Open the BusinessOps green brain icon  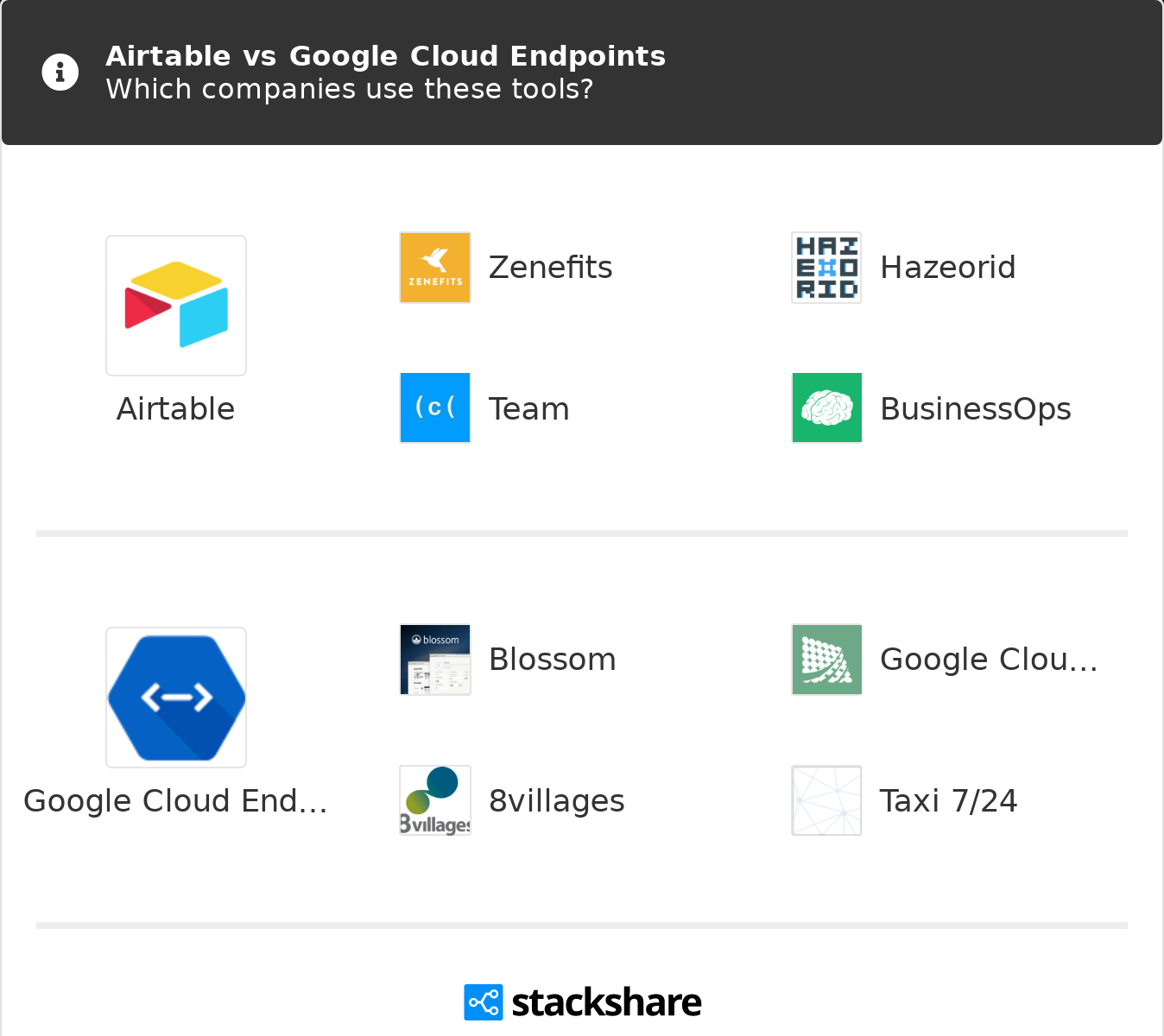pyautogui.click(x=826, y=407)
